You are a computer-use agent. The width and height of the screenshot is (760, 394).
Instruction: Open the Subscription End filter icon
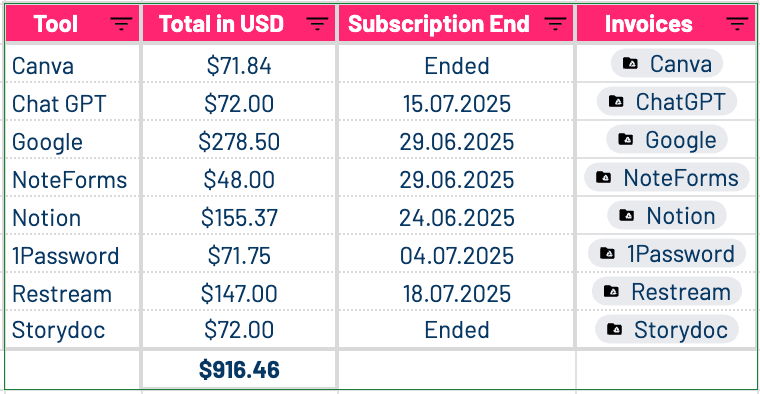click(555, 23)
